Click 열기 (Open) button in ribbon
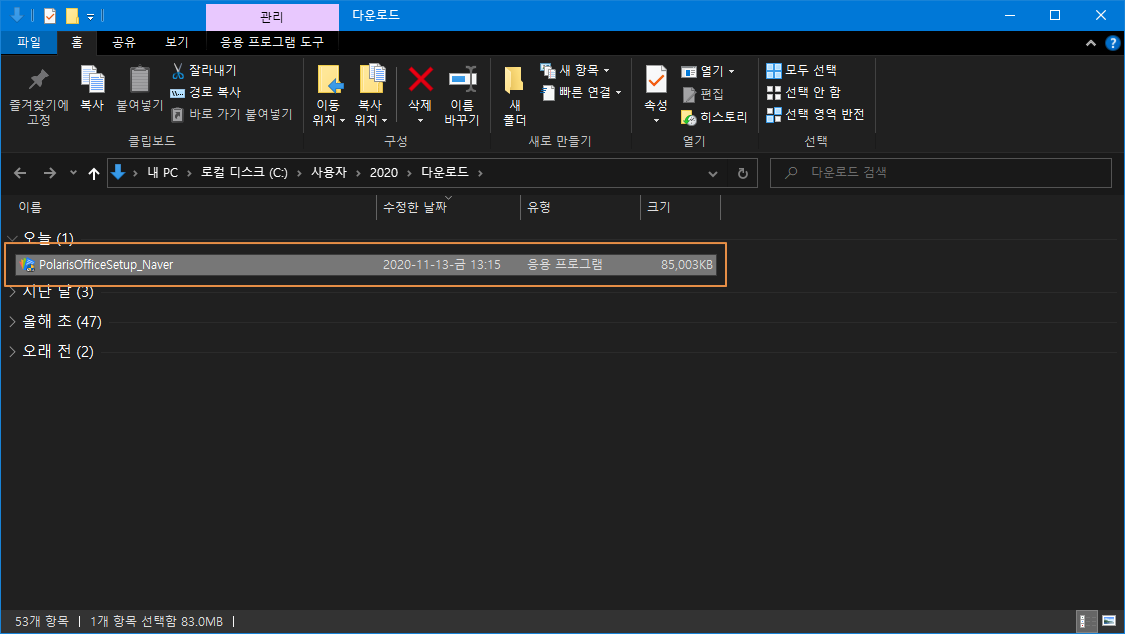 pos(707,71)
